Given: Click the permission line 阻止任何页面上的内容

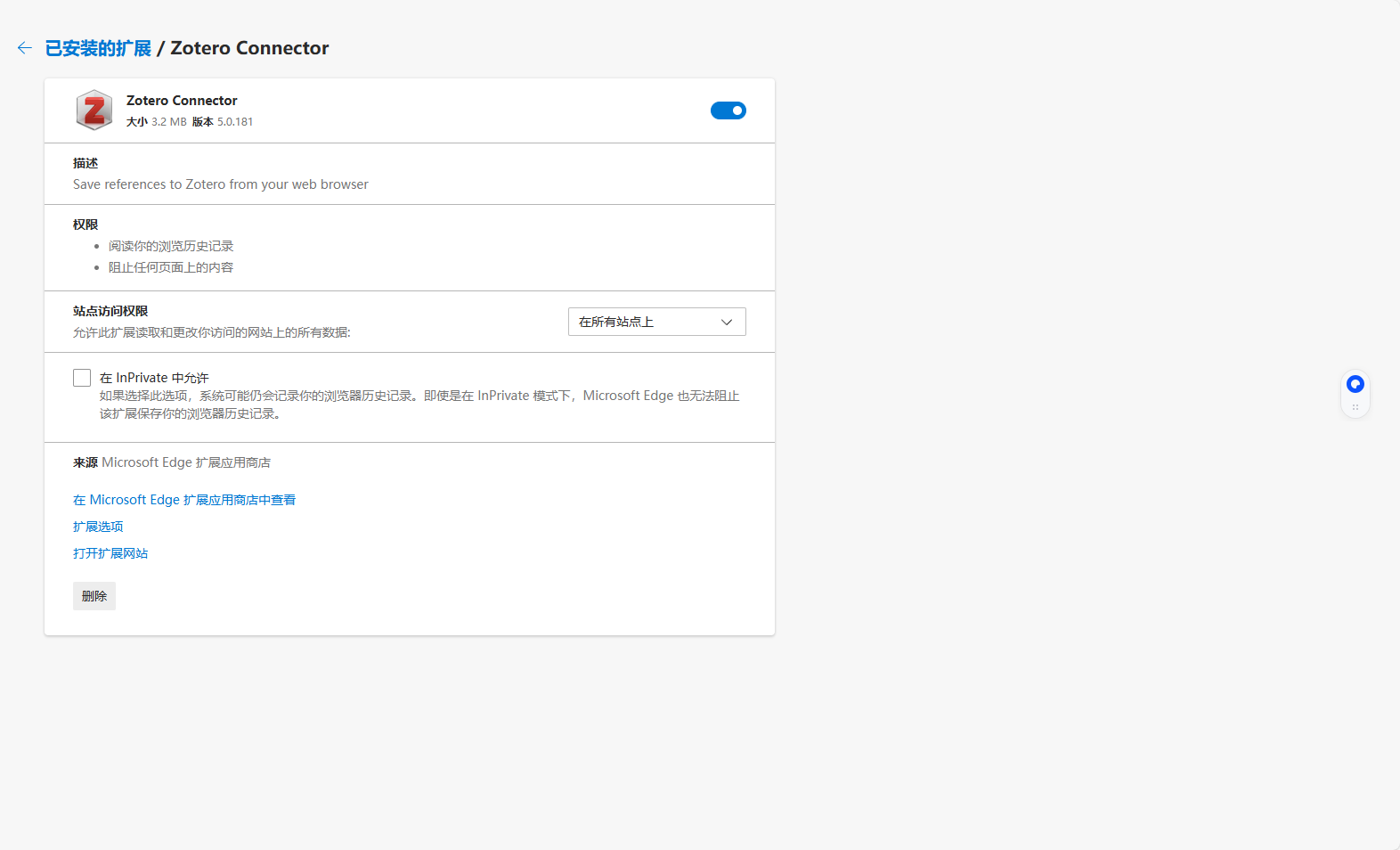Looking at the screenshot, I should click(171, 267).
